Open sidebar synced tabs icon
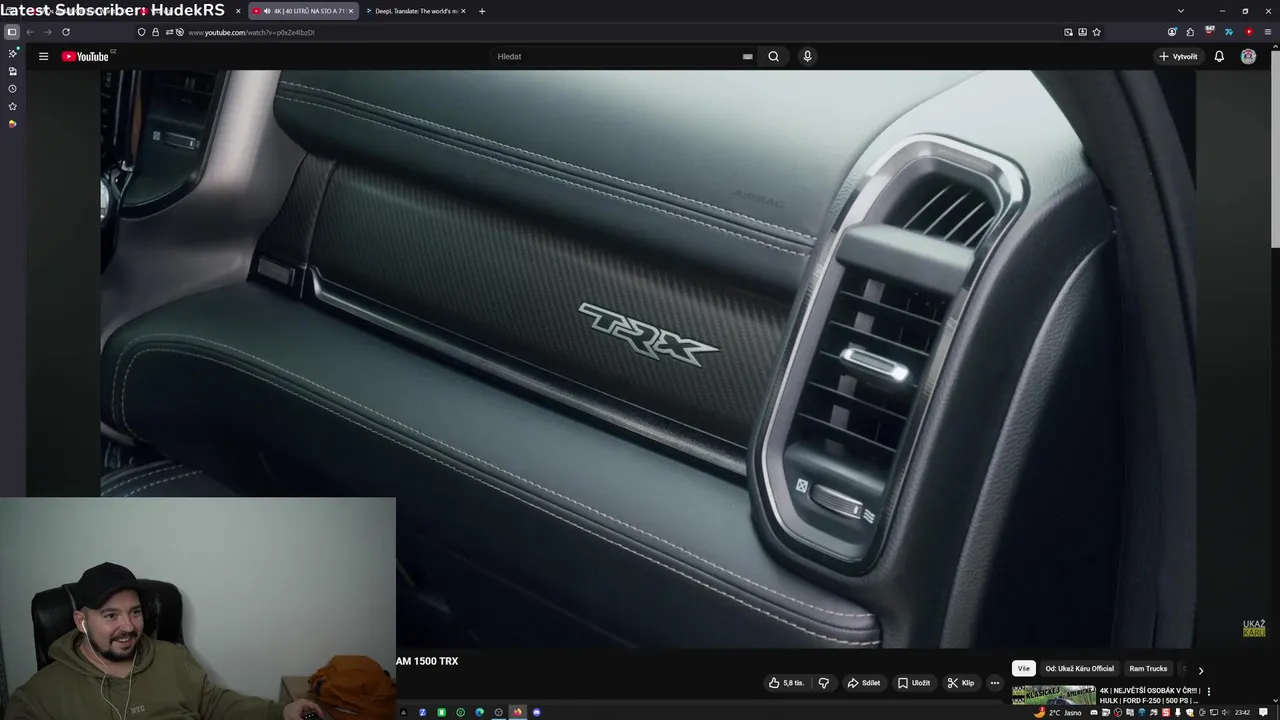 coord(12,71)
